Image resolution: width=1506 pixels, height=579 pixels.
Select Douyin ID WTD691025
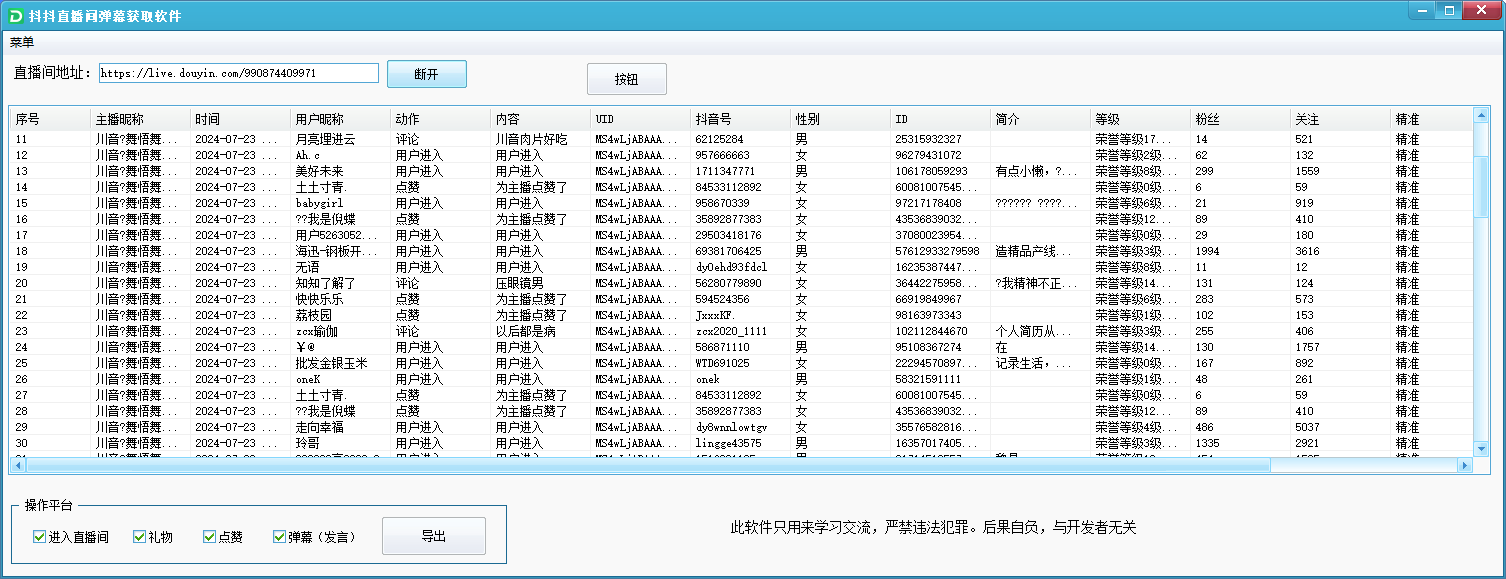(722, 363)
